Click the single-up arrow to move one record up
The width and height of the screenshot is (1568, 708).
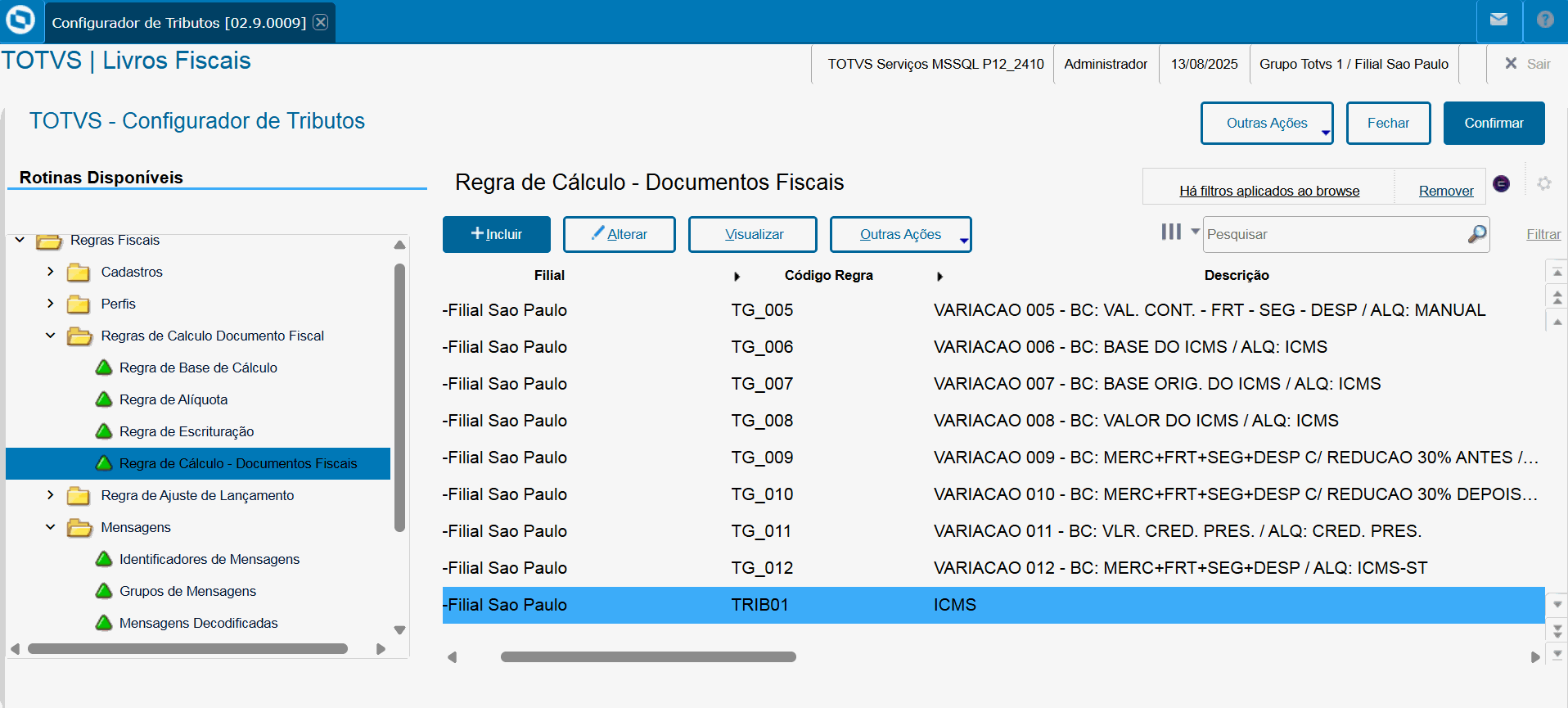(1557, 322)
